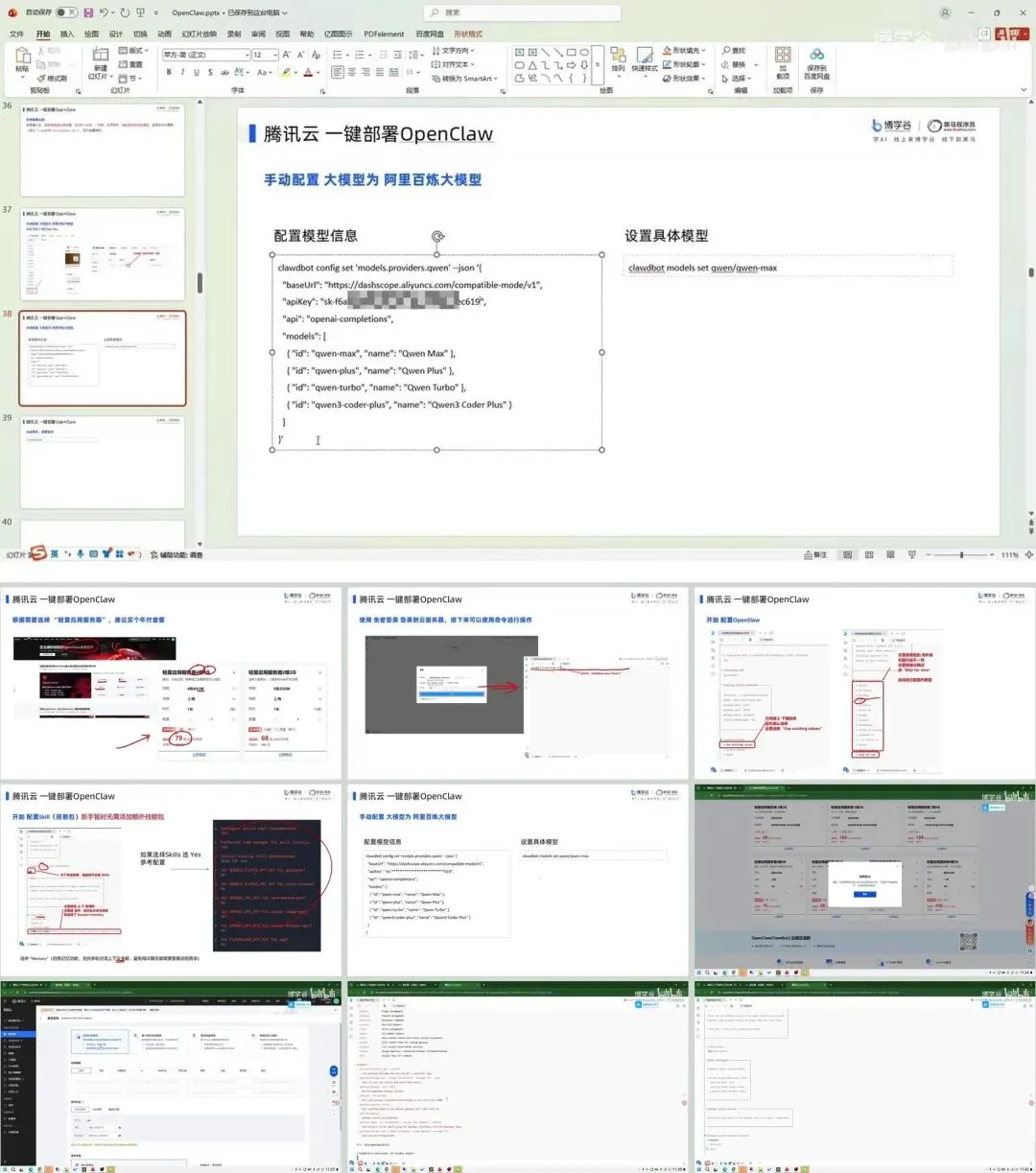Open the Transitions tab
Screen dimensions: 1036x1173
click(x=140, y=34)
